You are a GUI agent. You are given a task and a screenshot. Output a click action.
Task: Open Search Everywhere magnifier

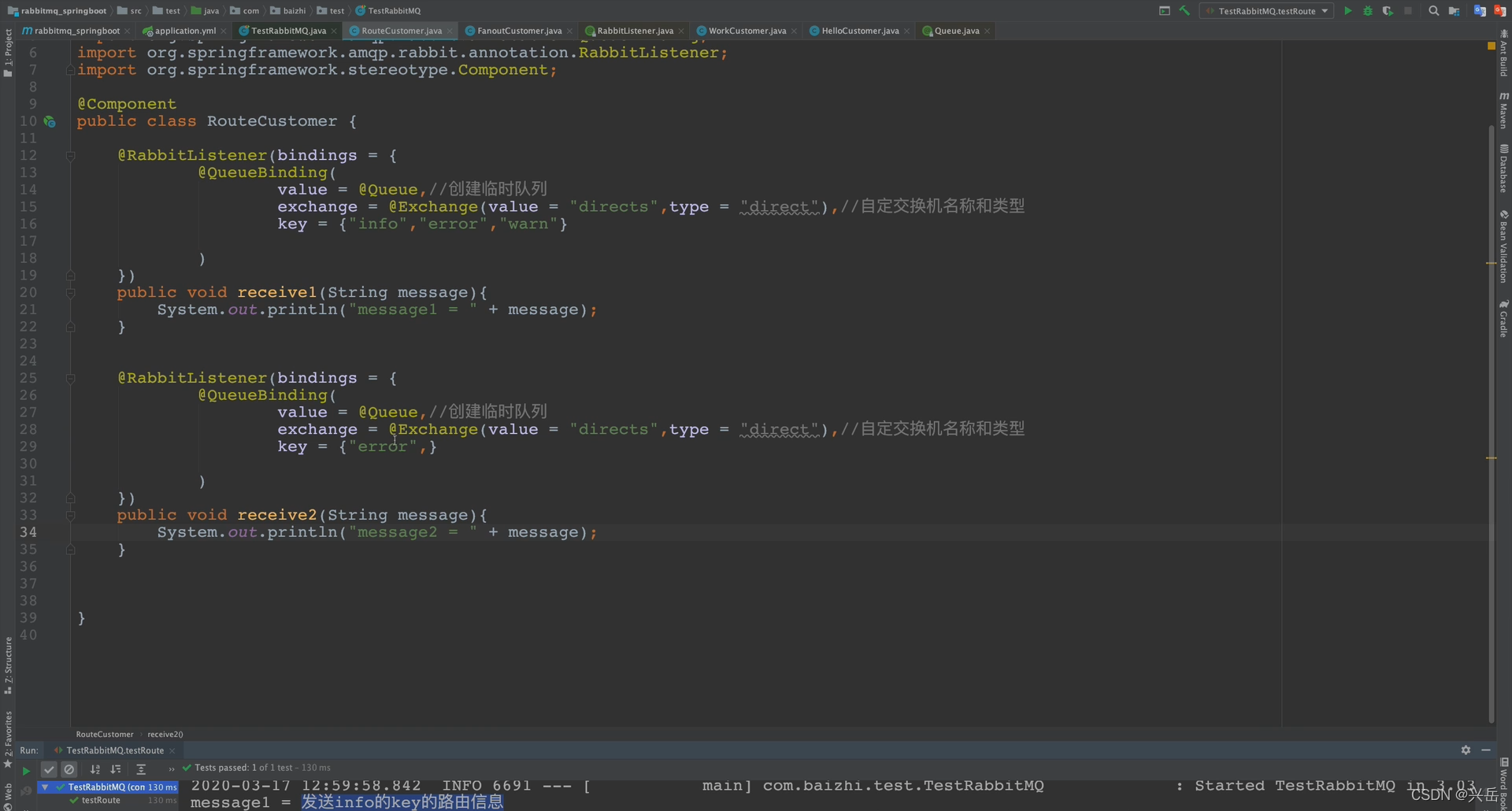1433,11
